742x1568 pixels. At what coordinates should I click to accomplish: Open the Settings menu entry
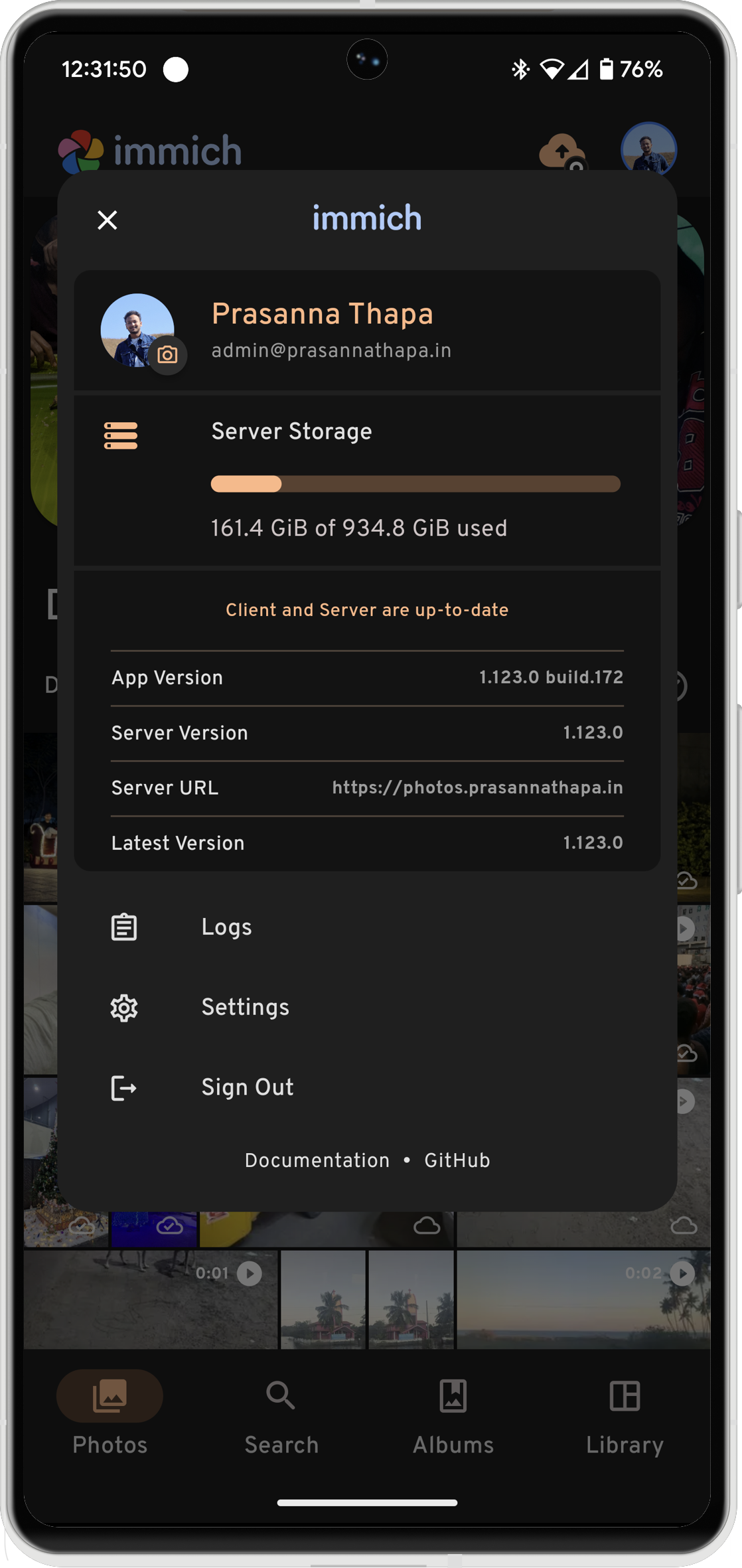[x=367, y=1008]
